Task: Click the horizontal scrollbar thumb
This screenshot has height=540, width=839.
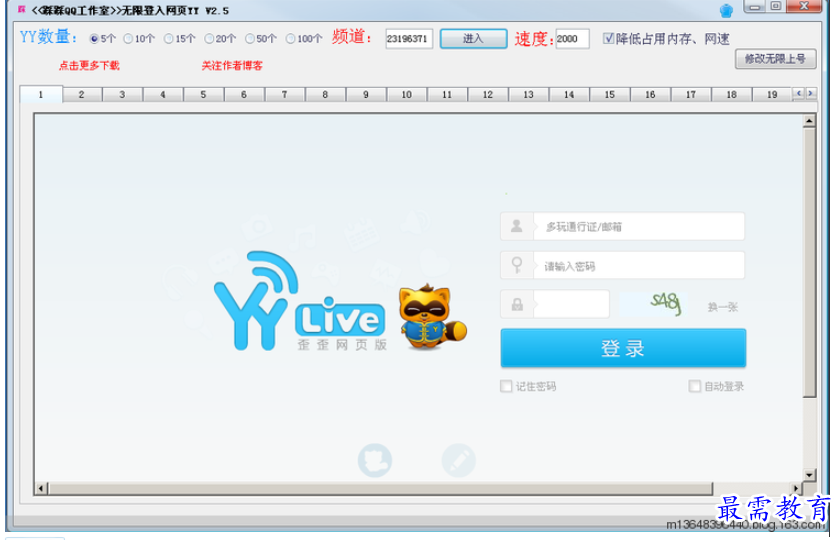Action: coord(380,488)
